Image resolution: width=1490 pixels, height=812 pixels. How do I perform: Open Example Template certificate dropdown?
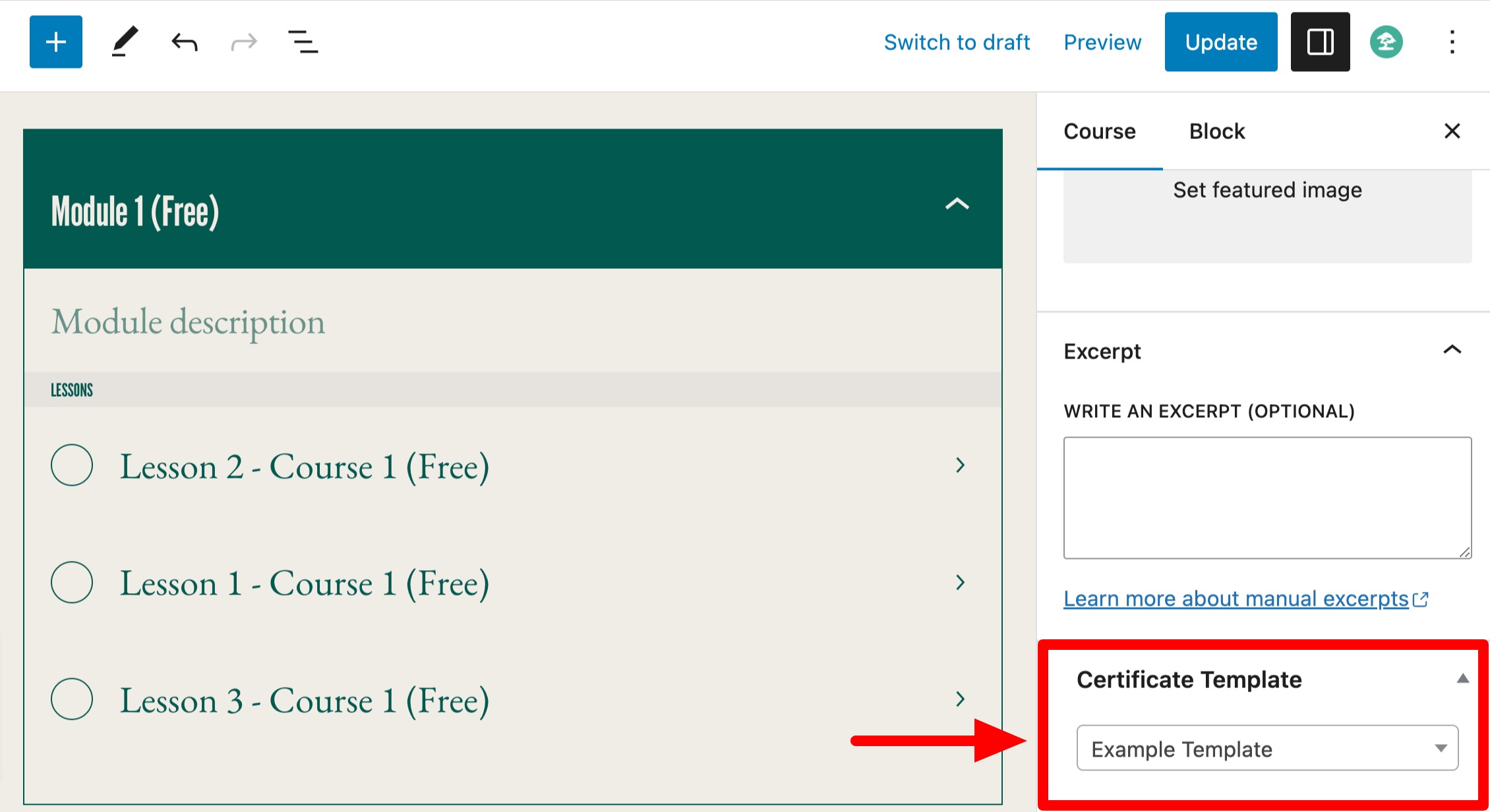coord(1266,748)
